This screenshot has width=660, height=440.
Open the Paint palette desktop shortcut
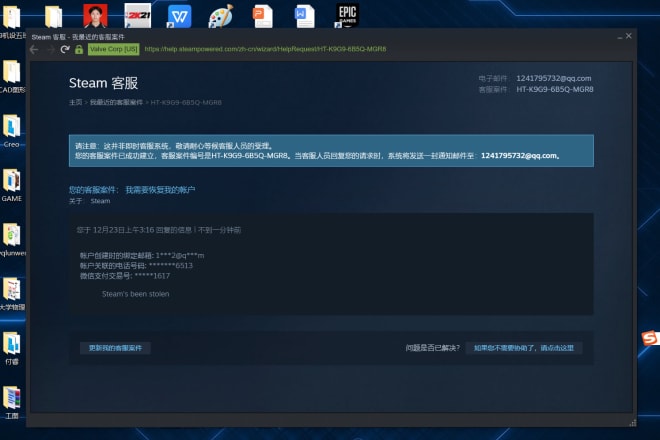221,16
